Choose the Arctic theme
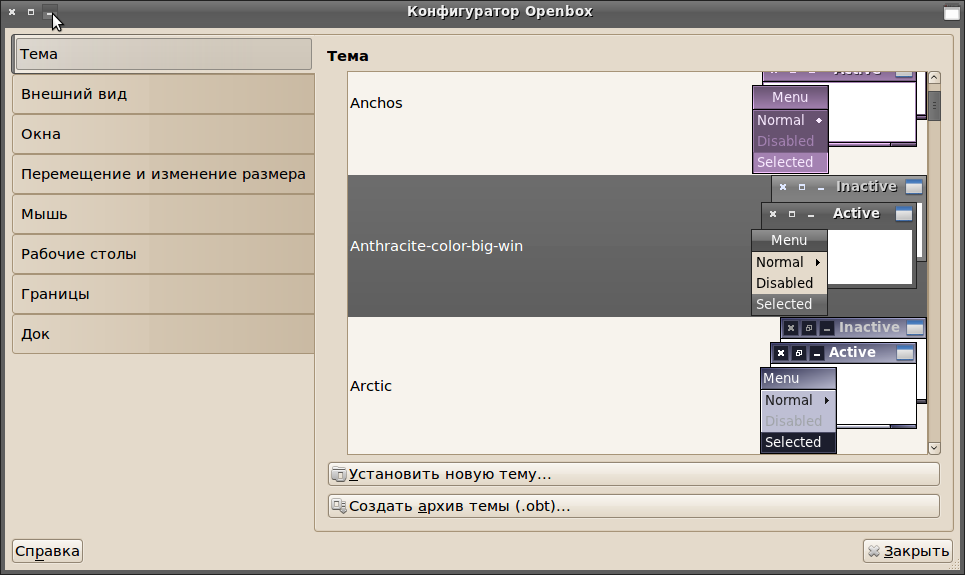 637,386
